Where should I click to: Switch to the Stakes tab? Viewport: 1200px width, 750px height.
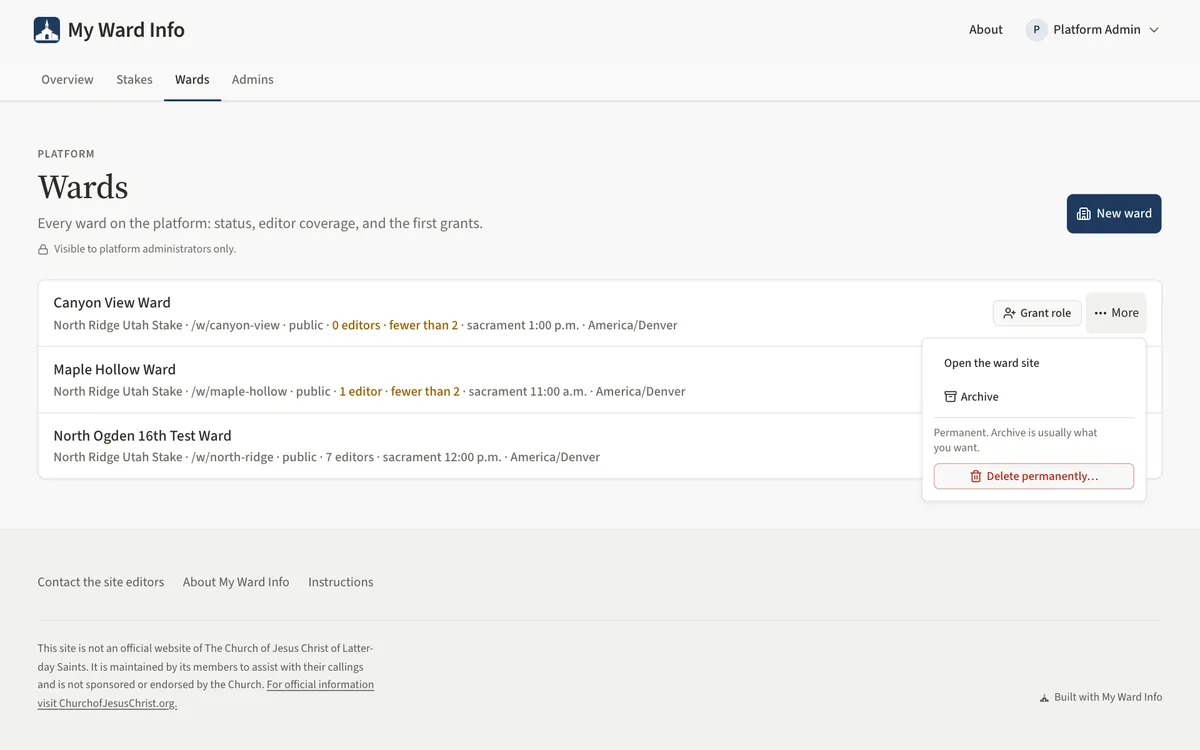tap(134, 80)
